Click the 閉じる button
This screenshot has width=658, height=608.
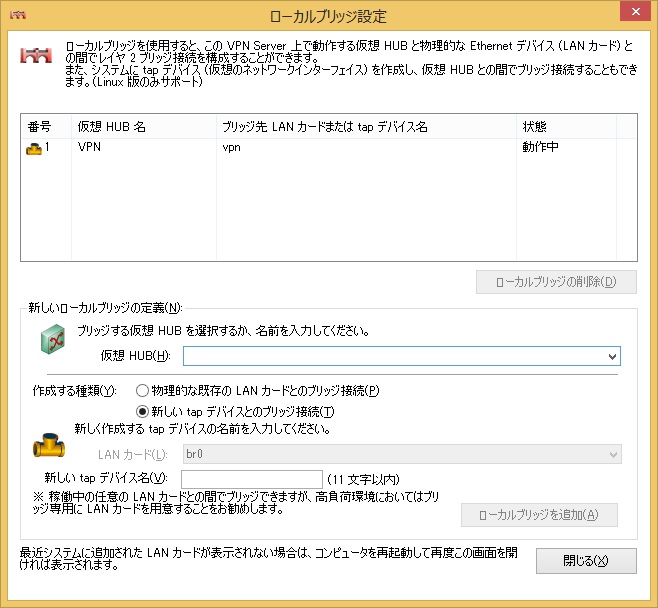586,561
